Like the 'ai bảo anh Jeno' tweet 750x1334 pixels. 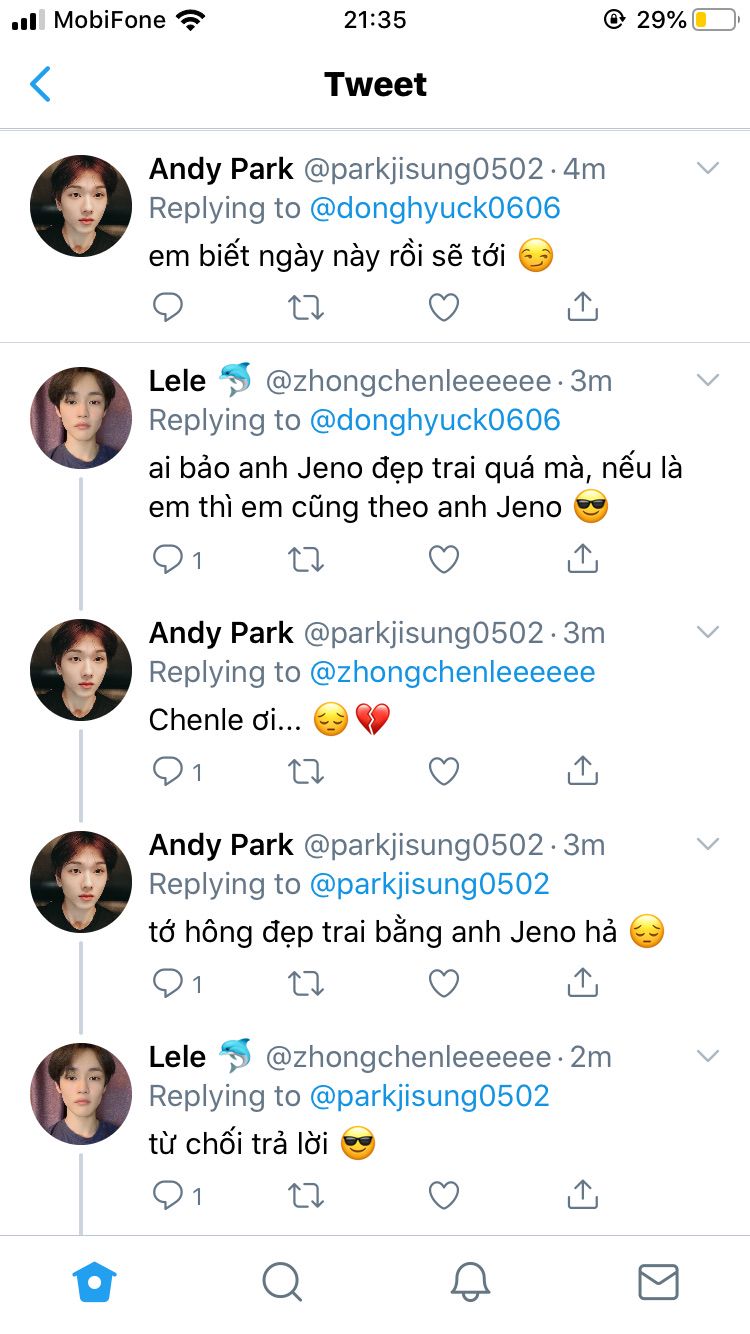click(x=444, y=560)
